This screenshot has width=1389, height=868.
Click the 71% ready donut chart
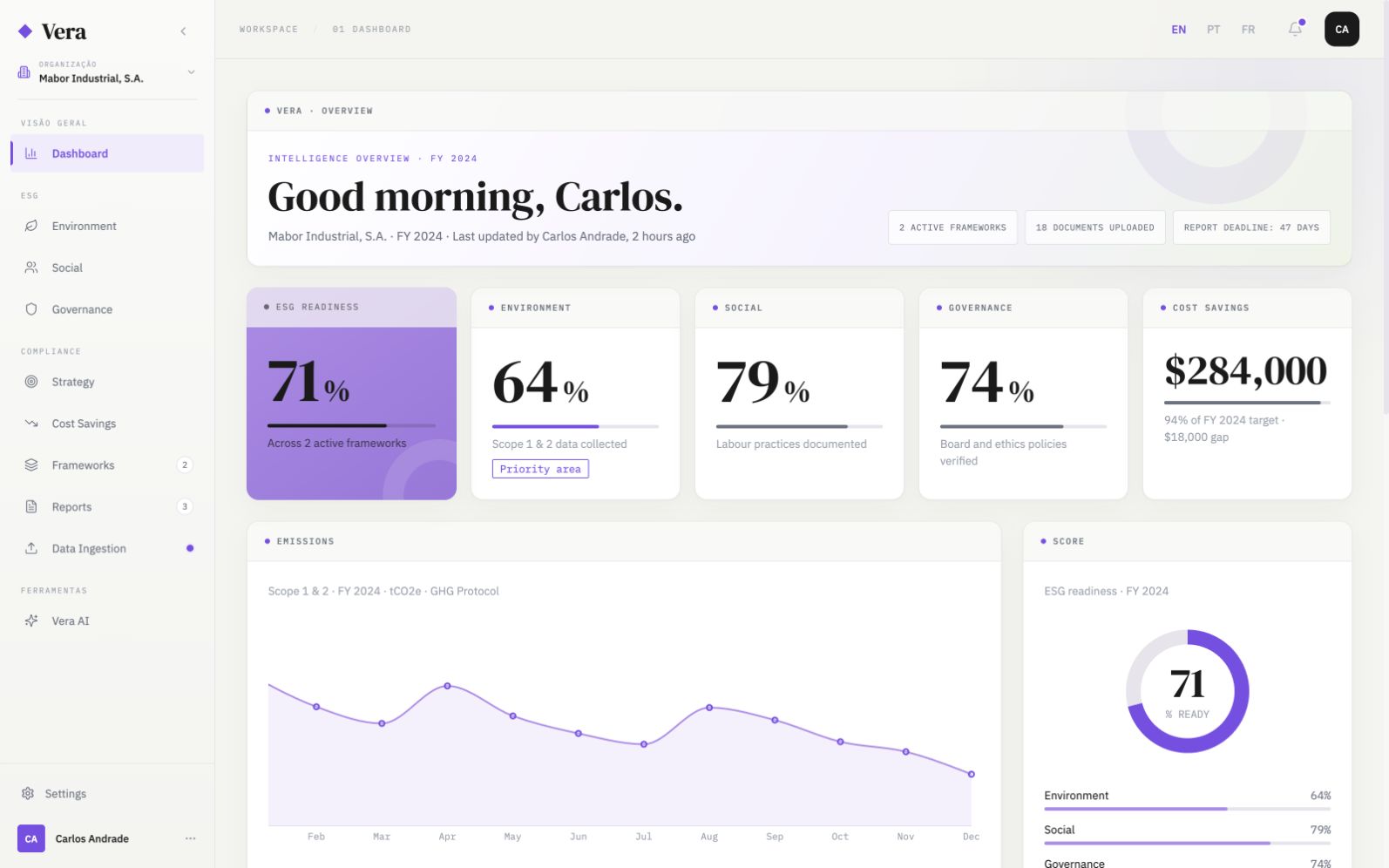(1187, 691)
